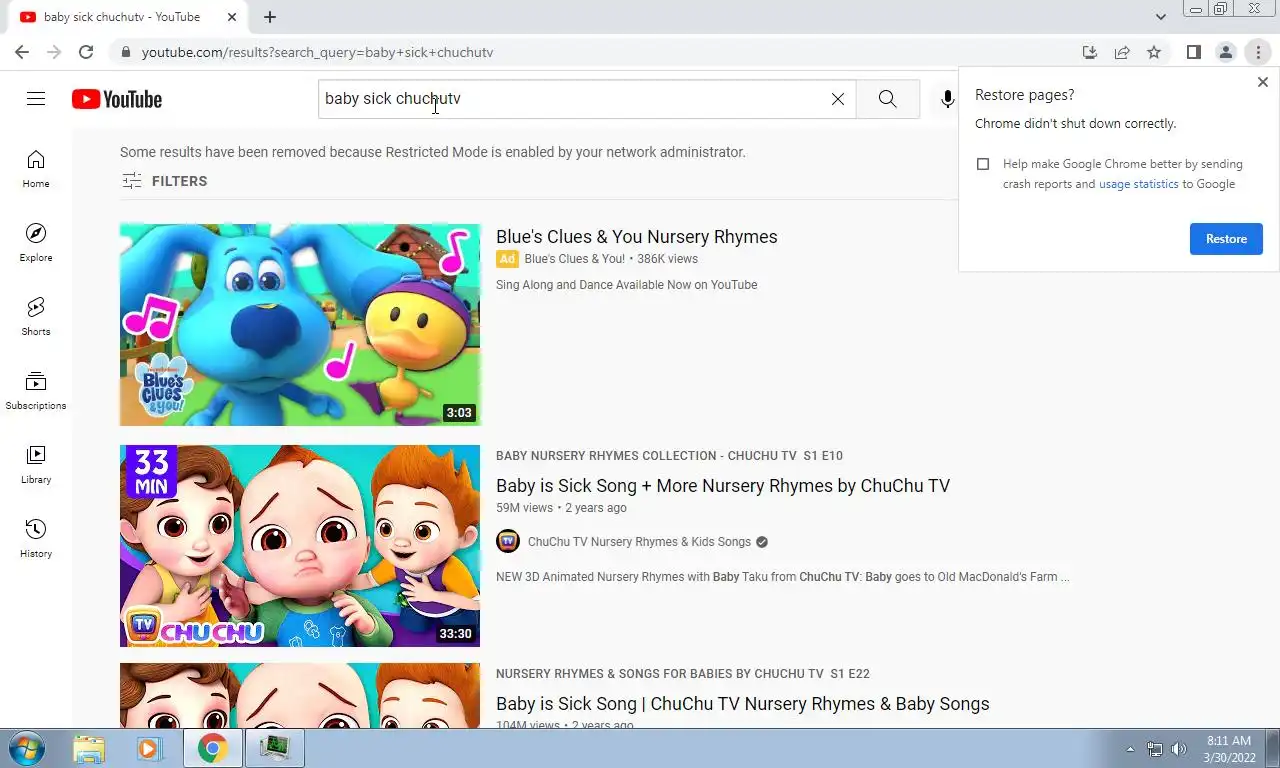Open the Chrome profile icon

(x=1225, y=52)
